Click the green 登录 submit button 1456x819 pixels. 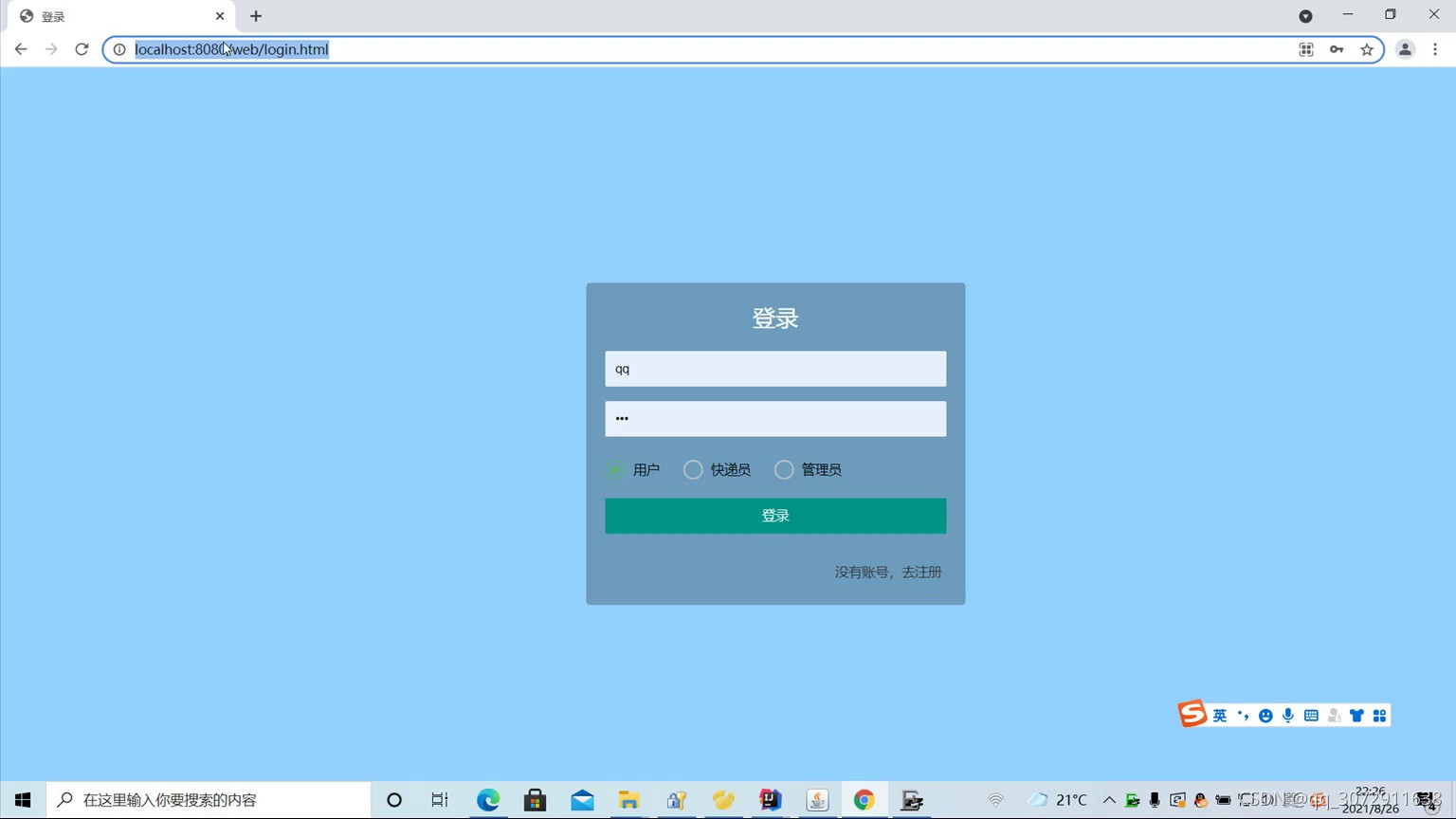[775, 516]
